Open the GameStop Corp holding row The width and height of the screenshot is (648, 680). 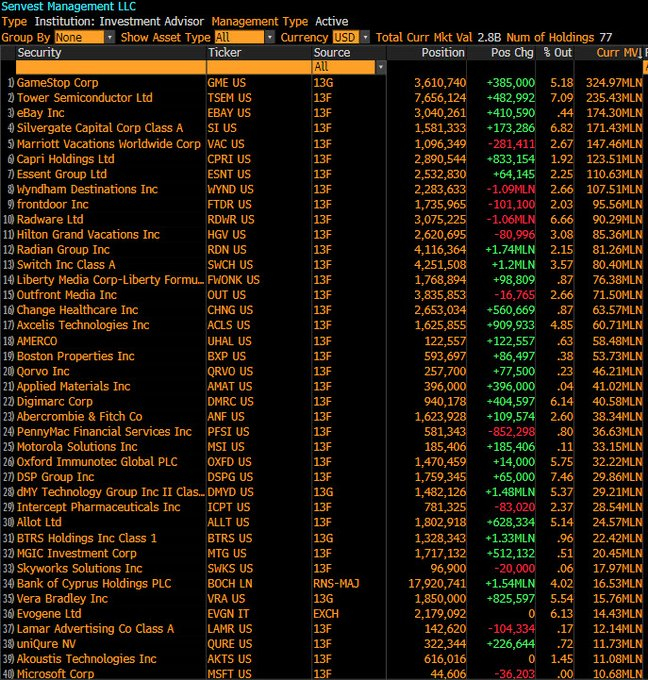(x=324, y=83)
